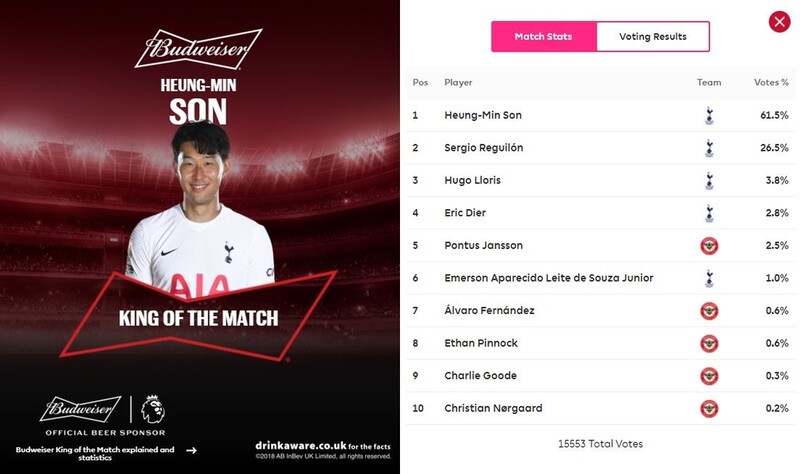The height and width of the screenshot is (474, 800).
Task: Switch to the Match Stats tab
Action: click(x=543, y=37)
